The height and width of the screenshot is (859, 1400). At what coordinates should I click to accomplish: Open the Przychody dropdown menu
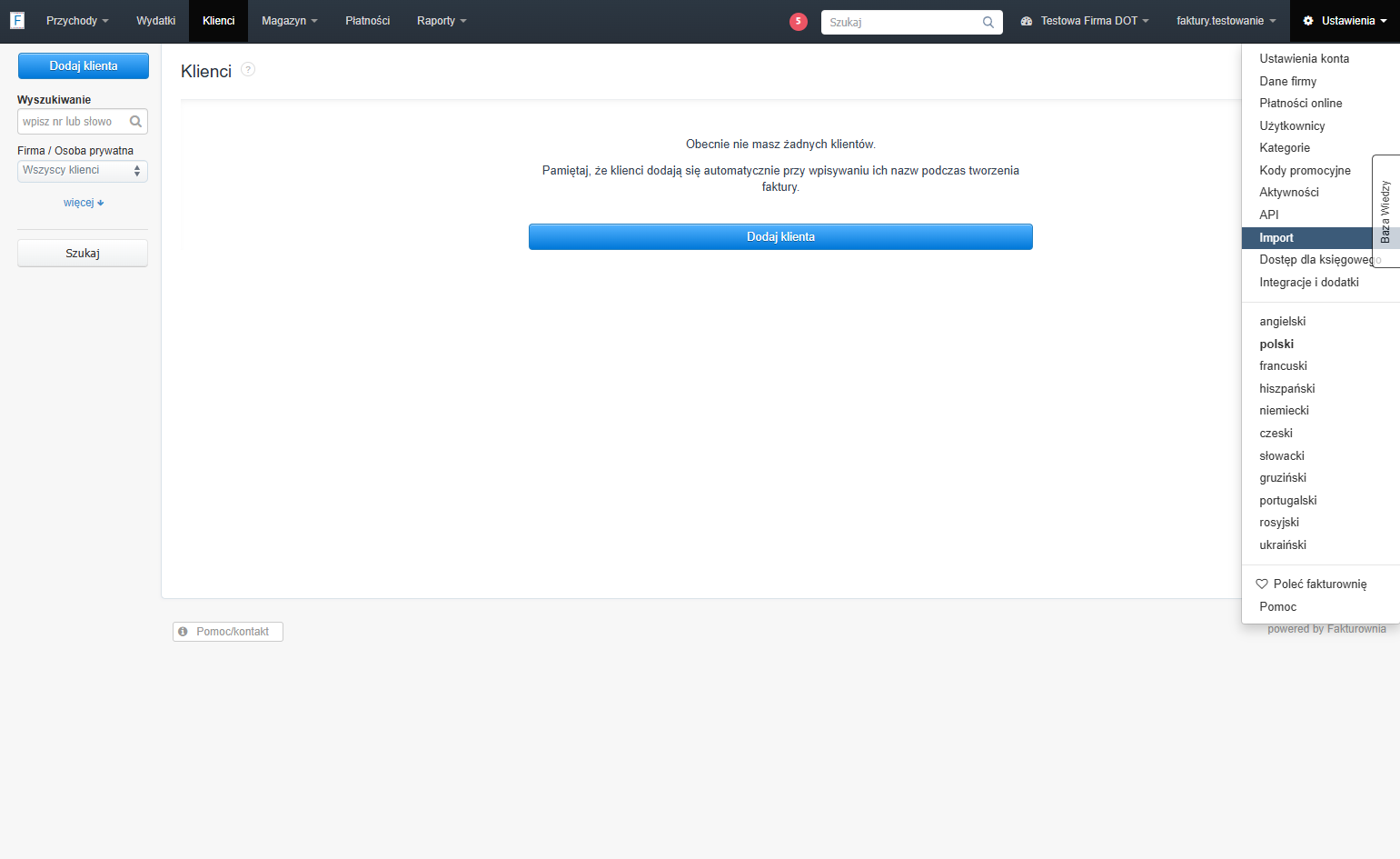coord(77,21)
